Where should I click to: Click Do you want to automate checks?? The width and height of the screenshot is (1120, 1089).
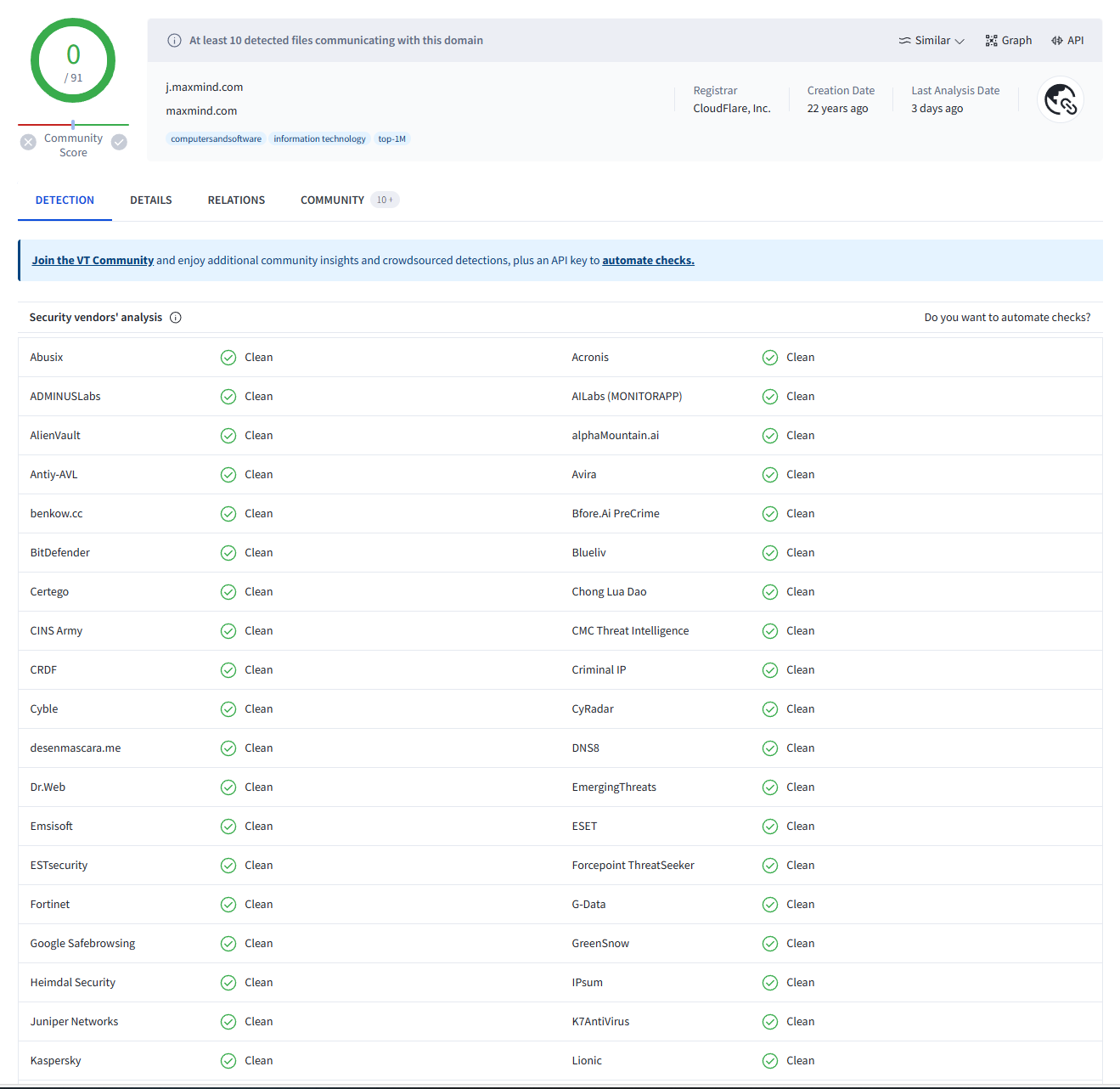[x=1007, y=318]
